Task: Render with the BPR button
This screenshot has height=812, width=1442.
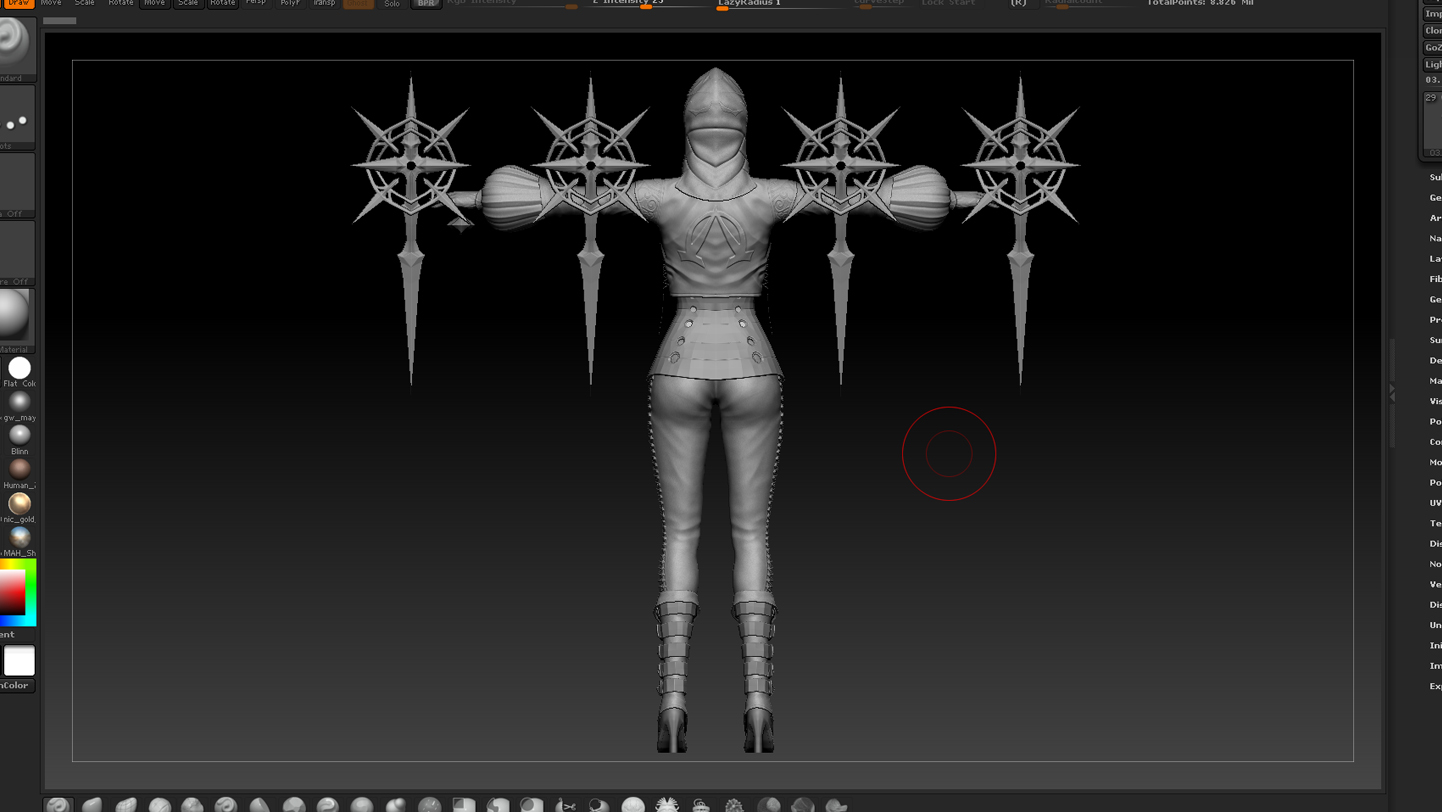Action: [x=426, y=3]
